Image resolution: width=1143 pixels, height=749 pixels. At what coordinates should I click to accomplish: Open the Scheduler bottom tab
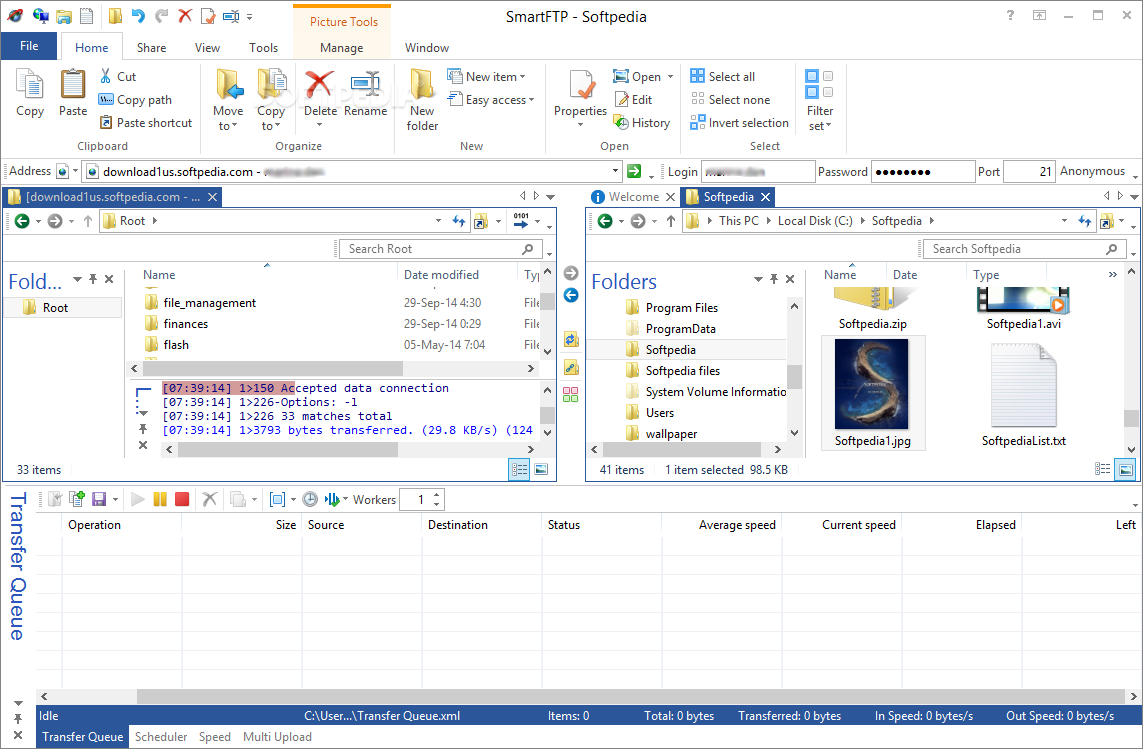pyautogui.click(x=161, y=737)
